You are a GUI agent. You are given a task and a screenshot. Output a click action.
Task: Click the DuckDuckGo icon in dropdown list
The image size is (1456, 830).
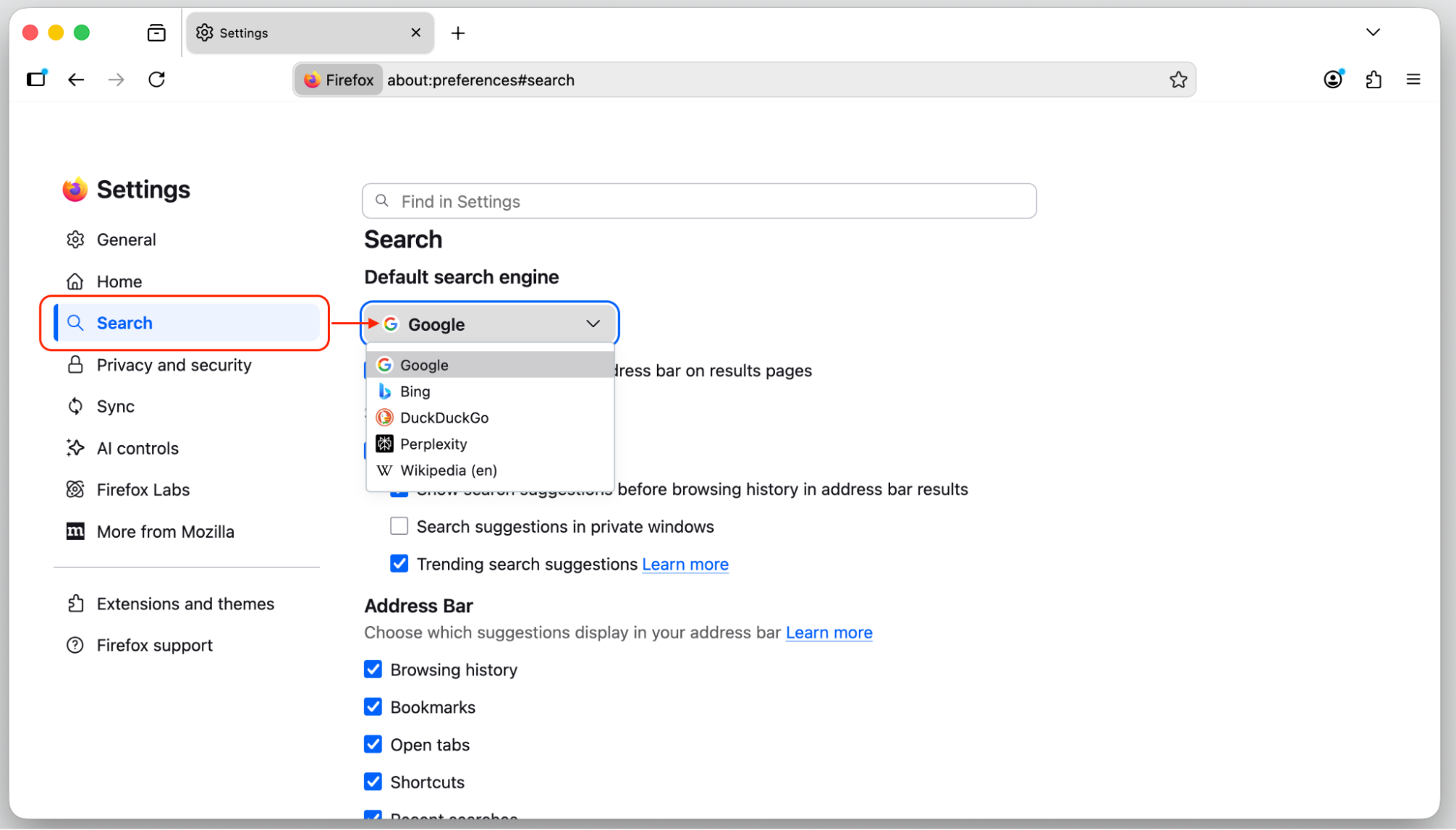click(385, 418)
